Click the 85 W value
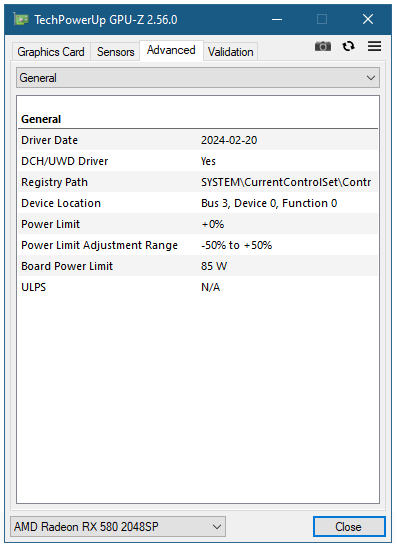This screenshot has height=543, width=395. click(x=214, y=266)
